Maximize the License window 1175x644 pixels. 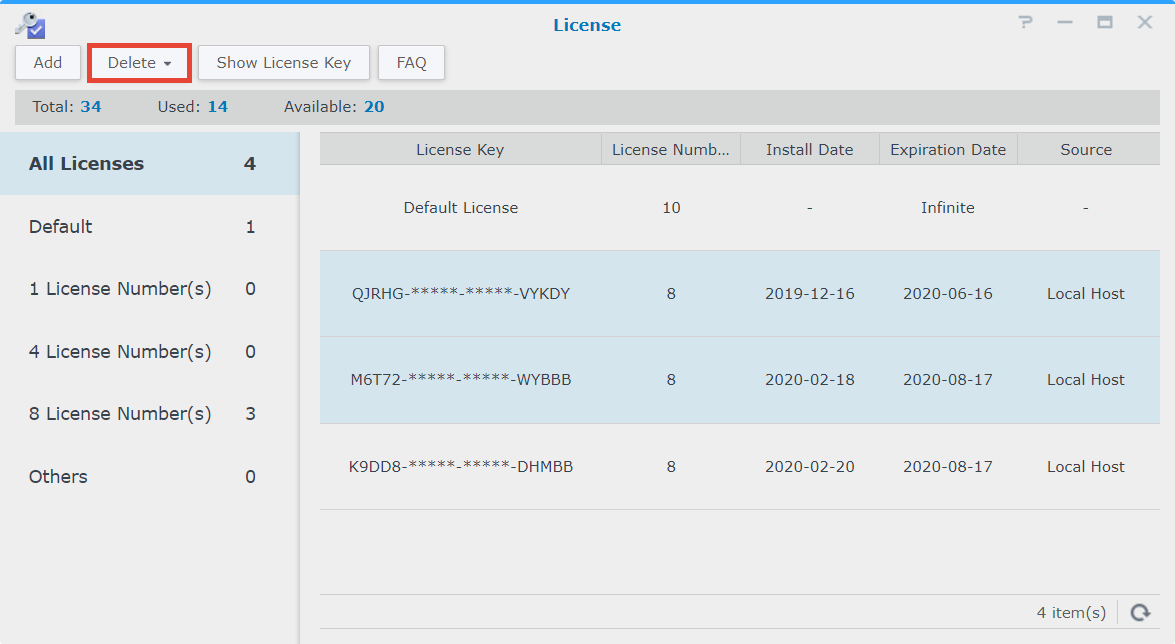point(1105,22)
